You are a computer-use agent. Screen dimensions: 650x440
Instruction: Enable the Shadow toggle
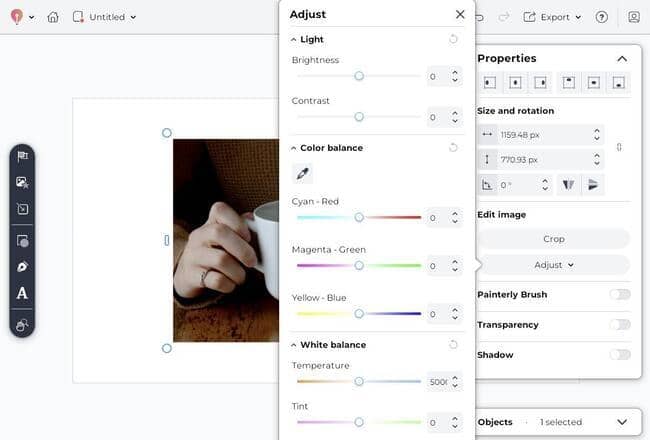[620, 355]
